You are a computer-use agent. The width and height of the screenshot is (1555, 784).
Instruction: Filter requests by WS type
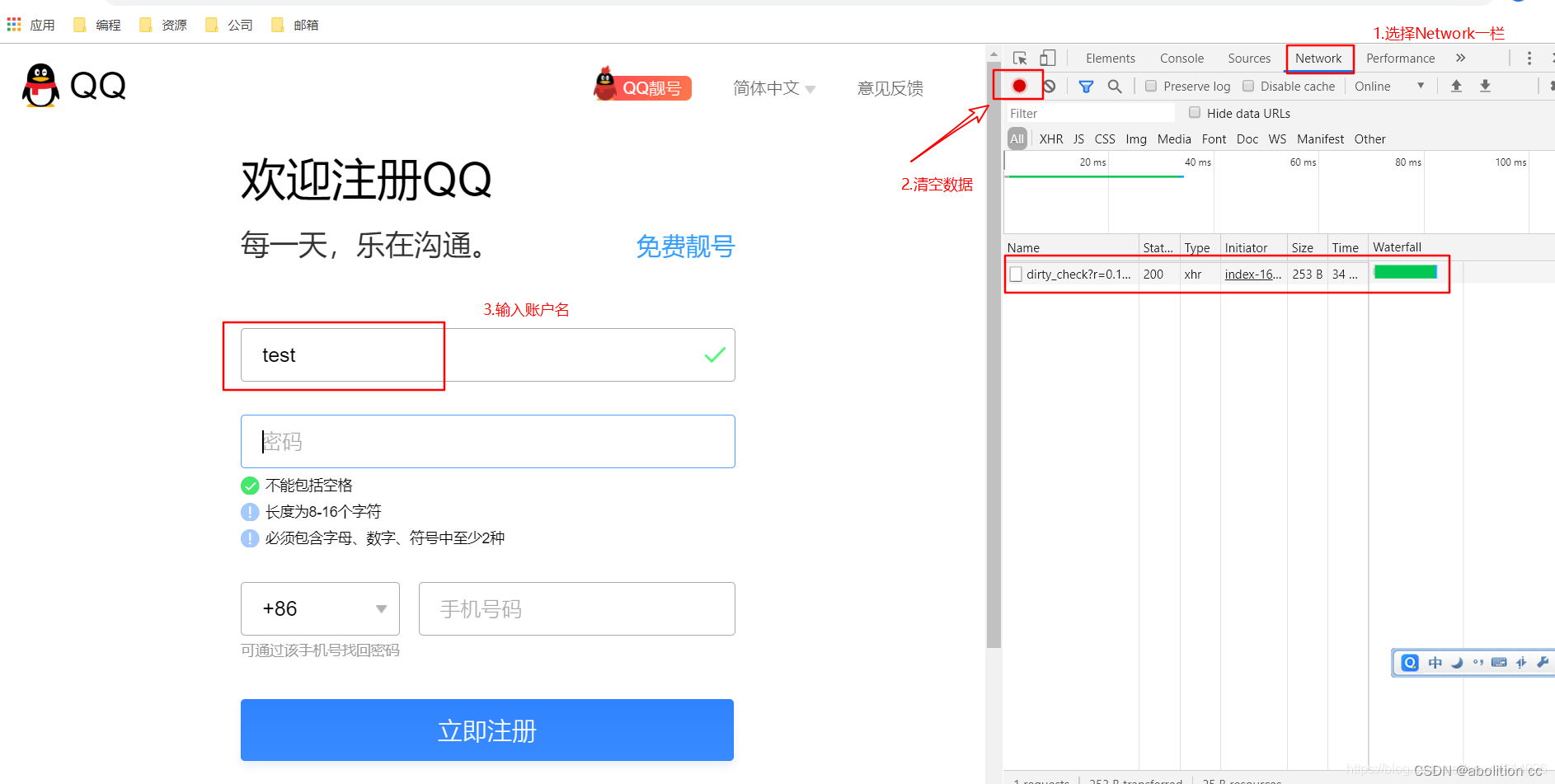[1277, 138]
